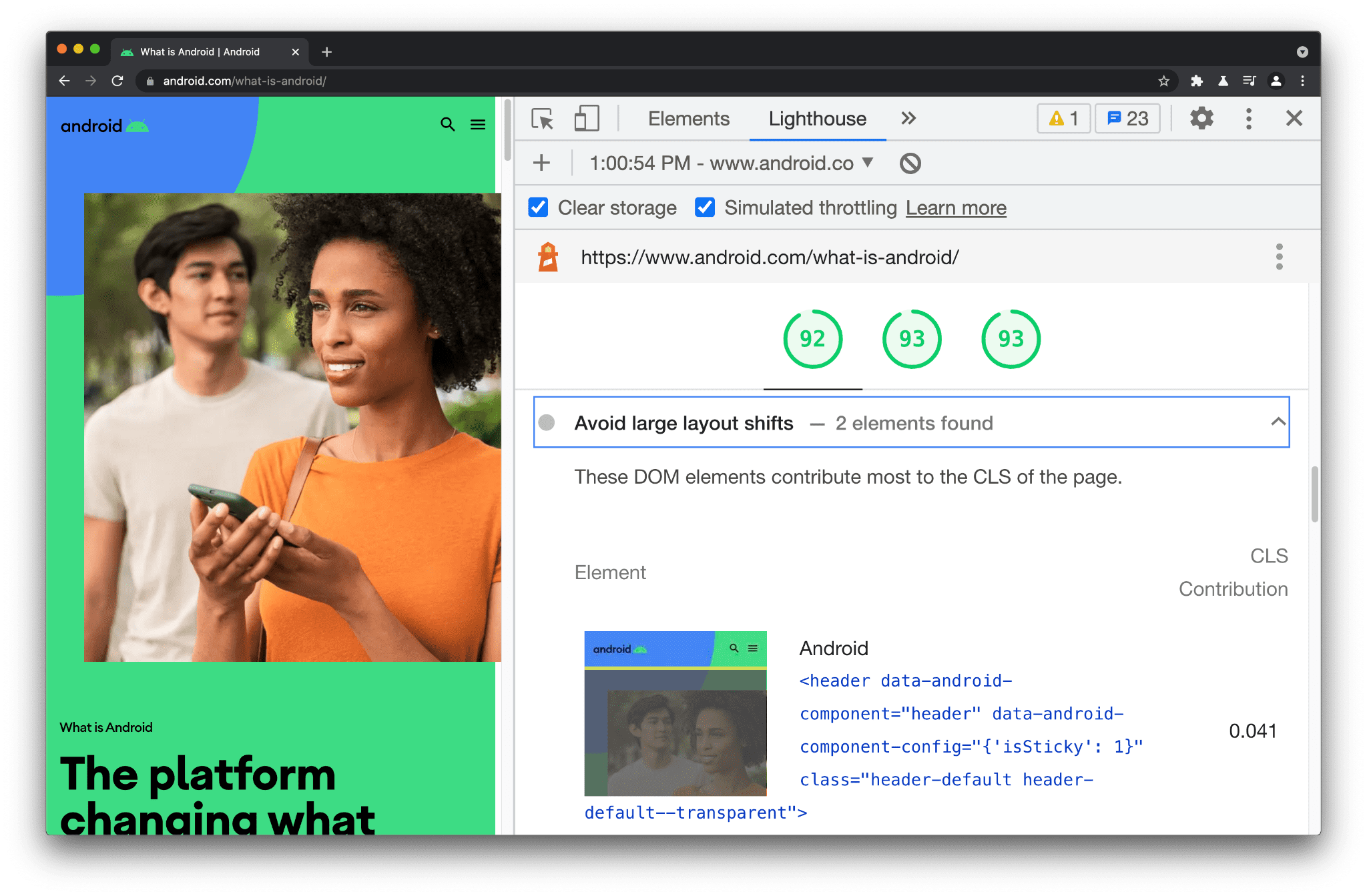Image resolution: width=1367 pixels, height=896 pixels.
Task: Select the add new audit plus button
Action: coord(542,164)
